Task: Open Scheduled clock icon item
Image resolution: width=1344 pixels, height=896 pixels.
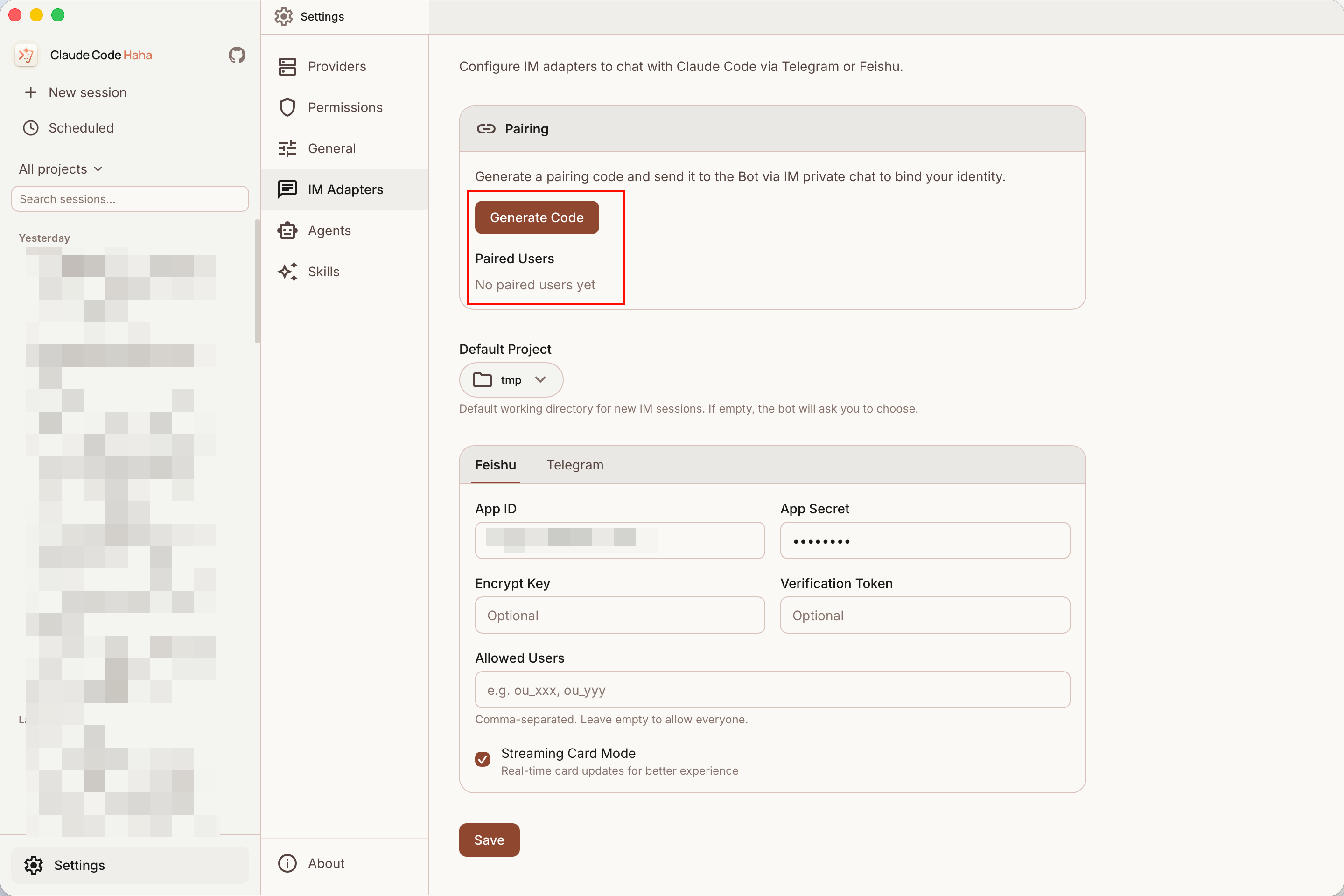Action: point(31,128)
